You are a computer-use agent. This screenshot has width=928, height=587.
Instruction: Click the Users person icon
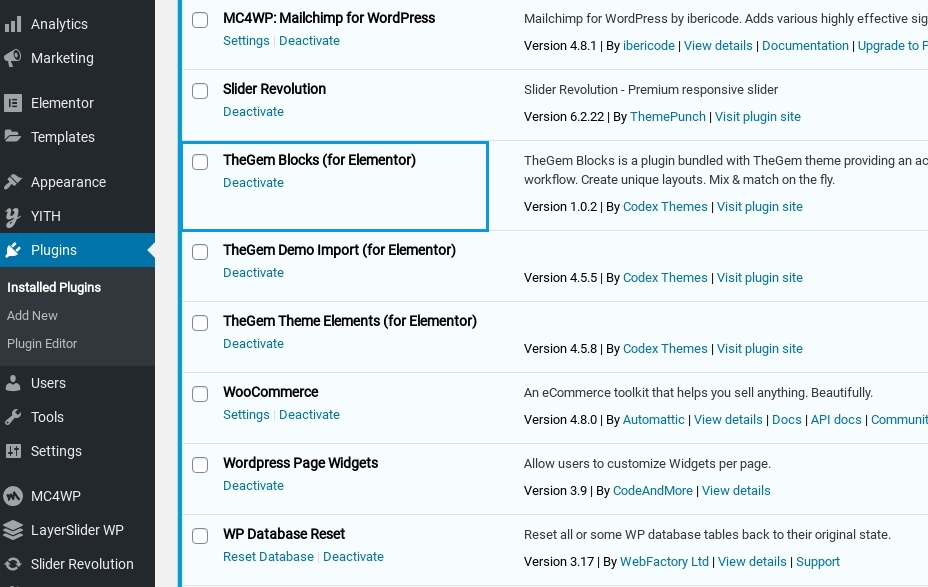click(13, 383)
